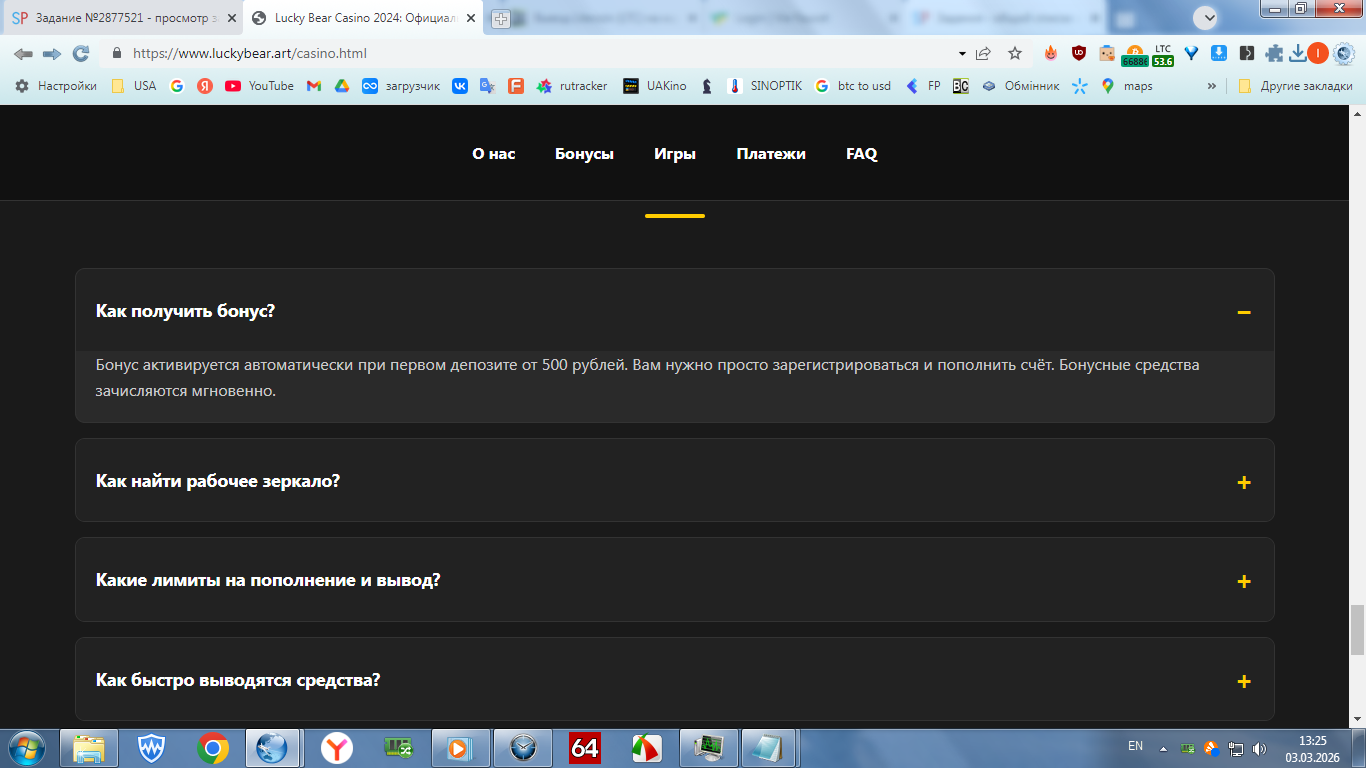Show browser downloads via tray arrow icon

[1298, 54]
